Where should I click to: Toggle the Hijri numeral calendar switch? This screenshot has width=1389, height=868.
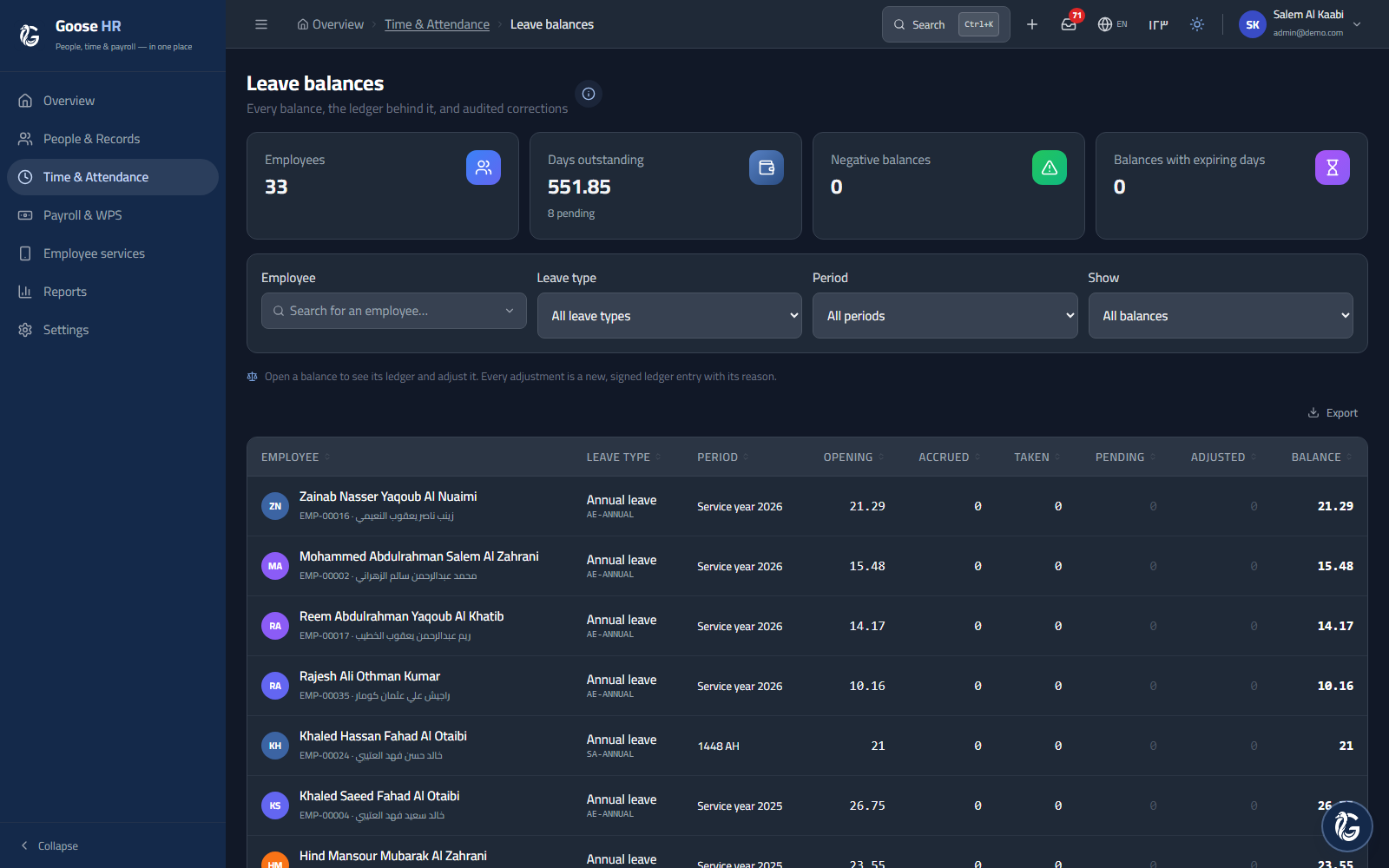click(x=1158, y=24)
